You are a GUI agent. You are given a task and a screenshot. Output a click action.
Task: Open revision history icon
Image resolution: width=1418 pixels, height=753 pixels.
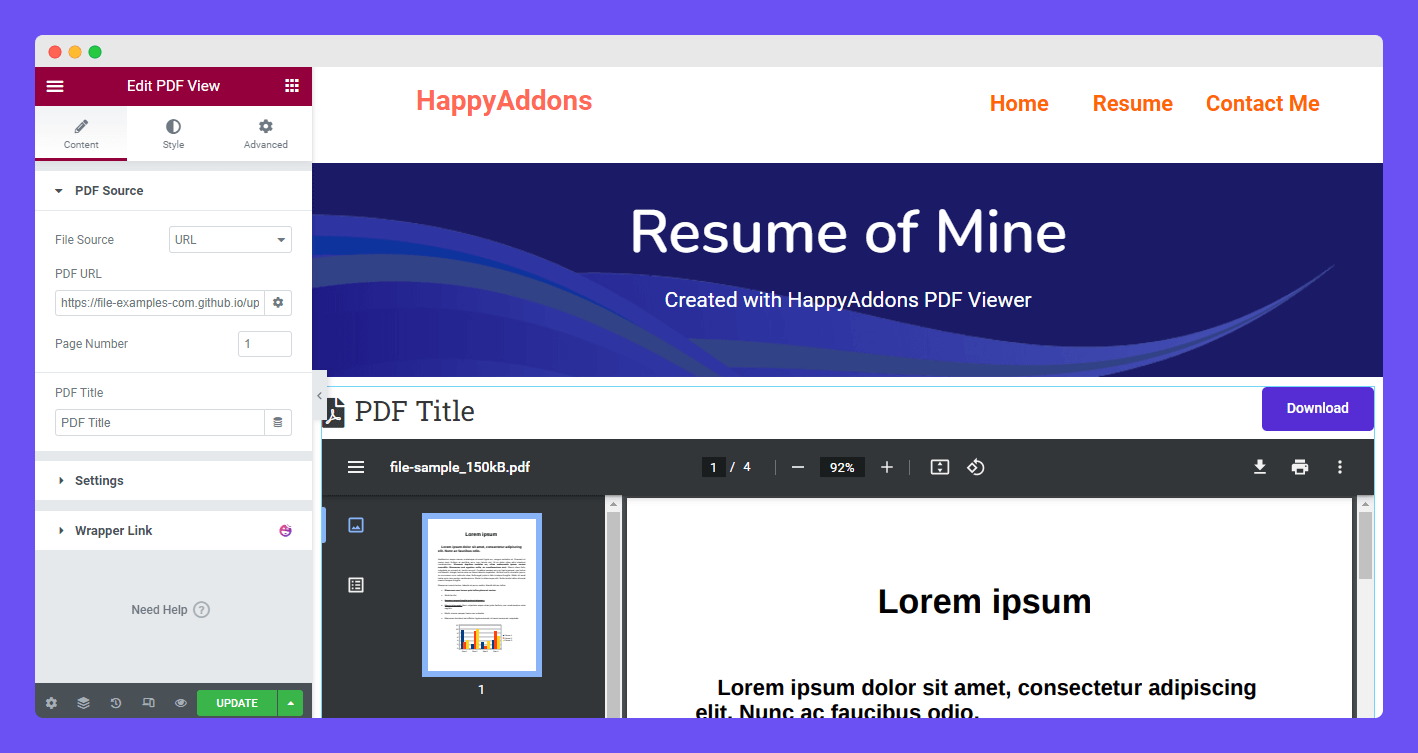pos(115,703)
